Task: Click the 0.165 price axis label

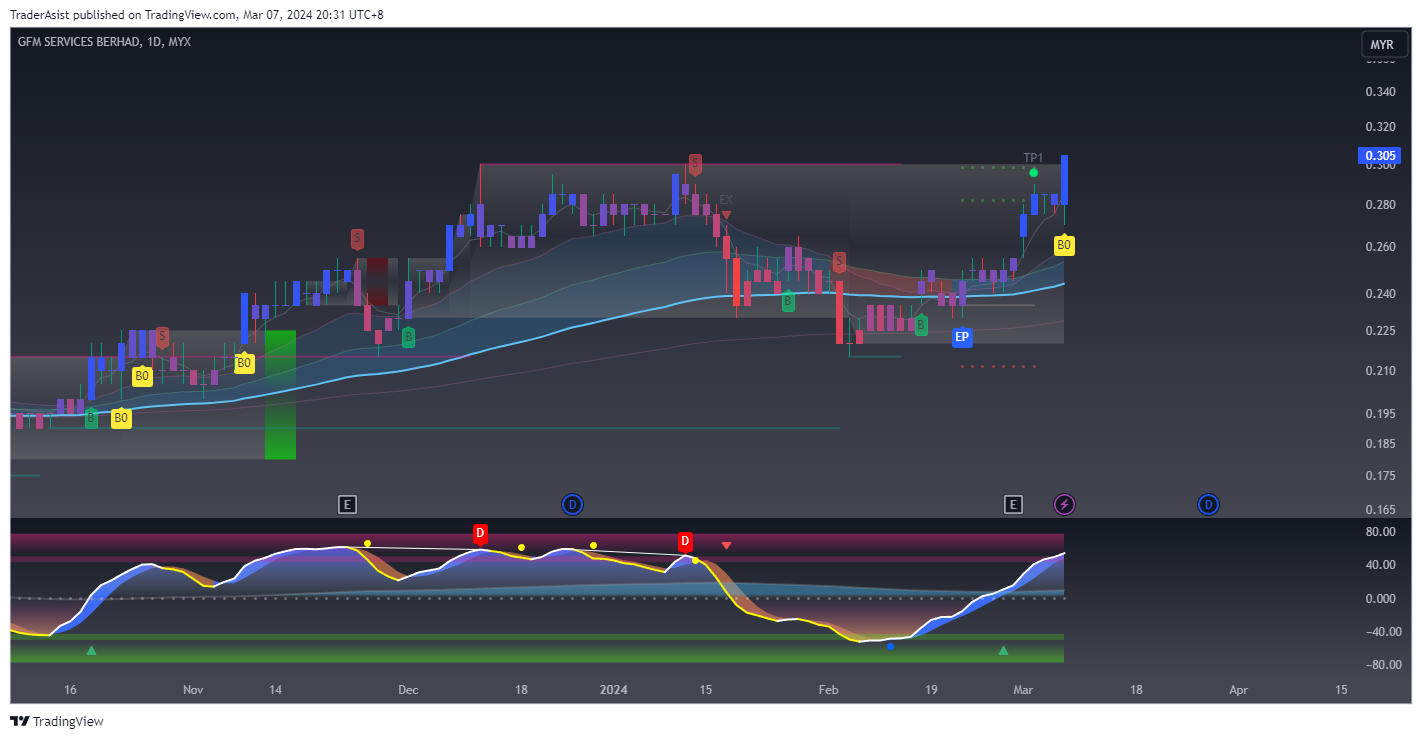Action: click(x=1380, y=510)
